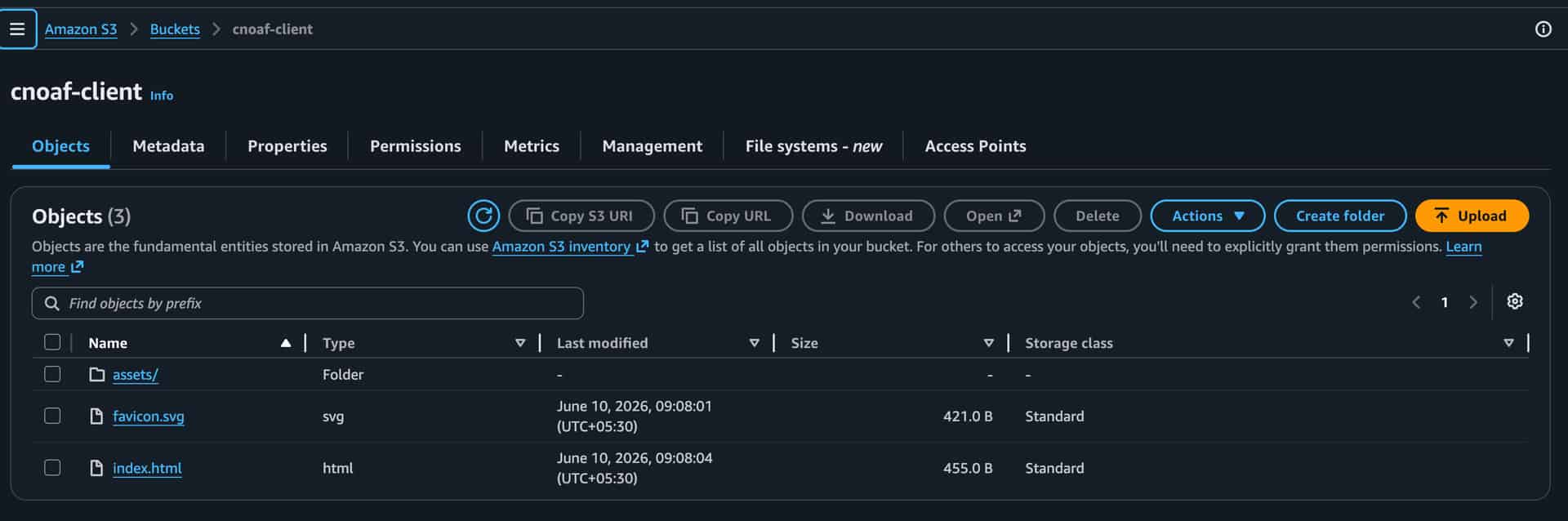Select the assets/ folder checkbox
This screenshot has width=1568, height=521.
[x=52, y=374]
